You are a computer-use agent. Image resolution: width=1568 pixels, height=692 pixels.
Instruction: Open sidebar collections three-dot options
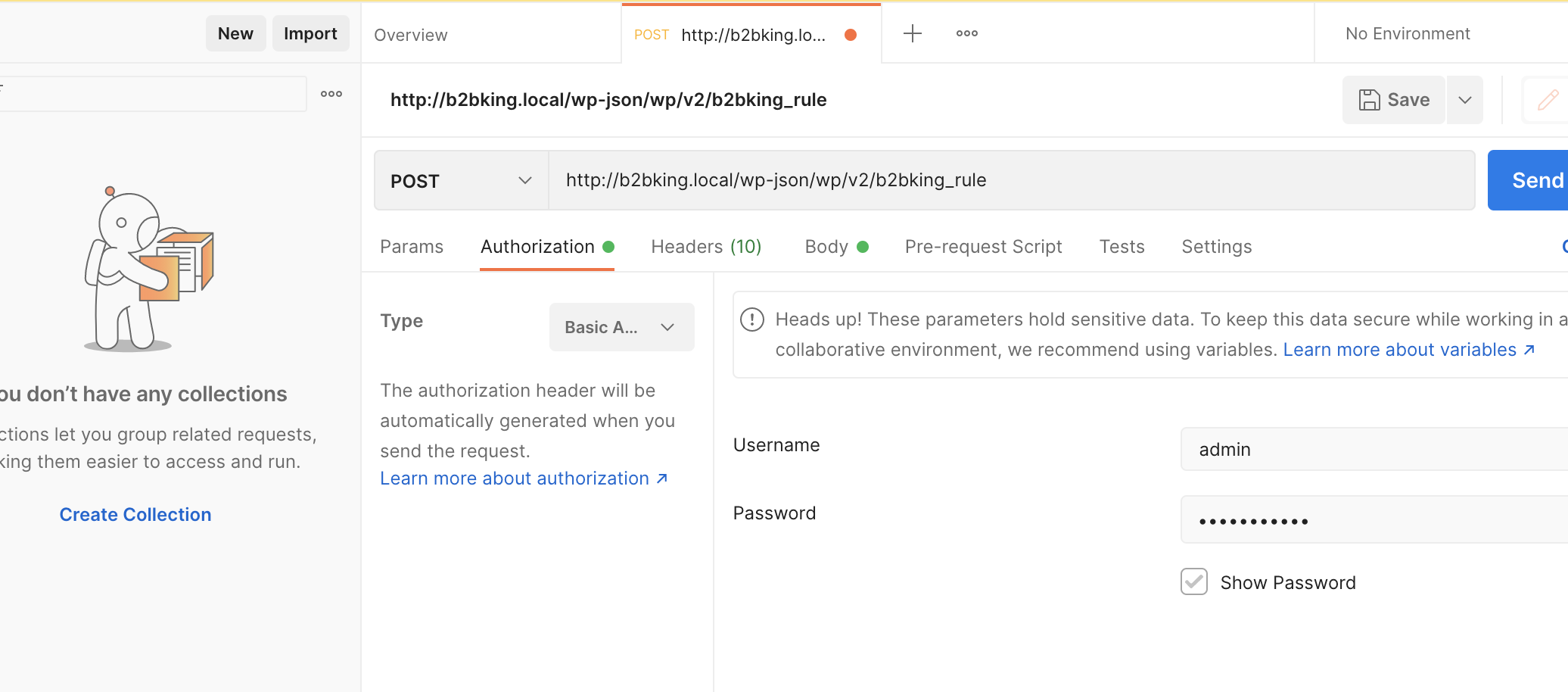(x=331, y=94)
